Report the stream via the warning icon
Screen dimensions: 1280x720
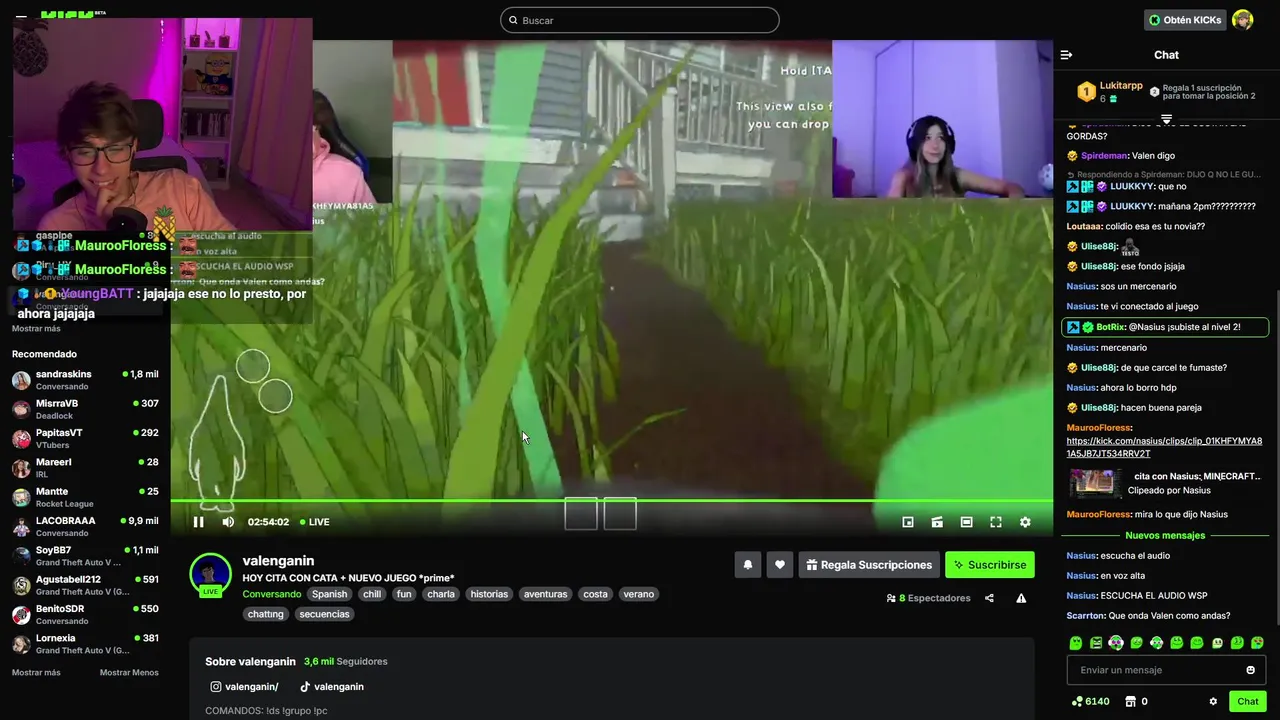(x=1021, y=598)
